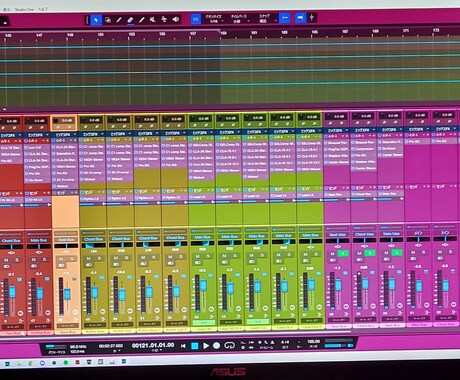
Task: Open the performance monitor meter
Action: pos(56,347)
